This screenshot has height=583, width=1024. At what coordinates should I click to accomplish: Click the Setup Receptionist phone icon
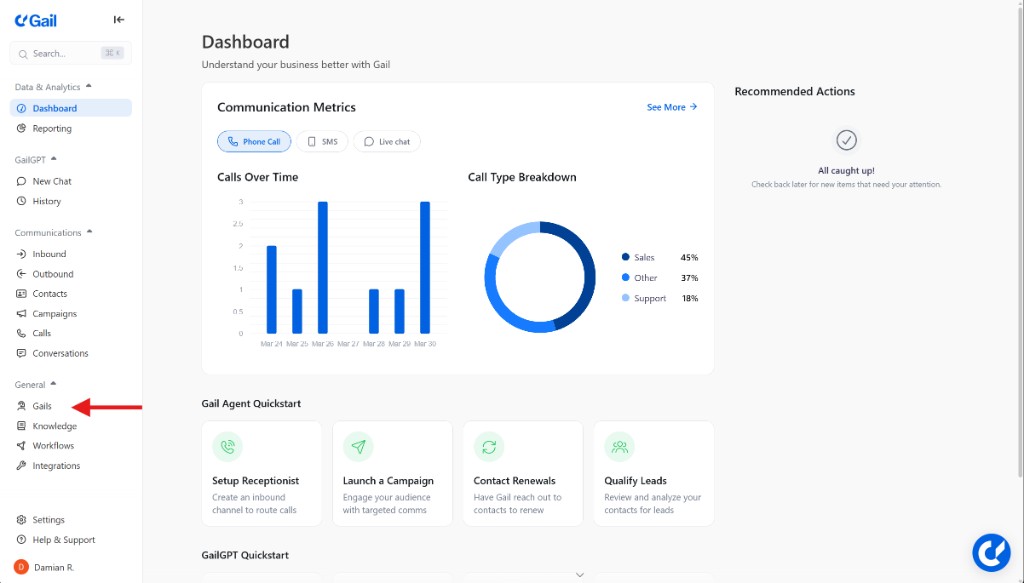pos(227,447)
